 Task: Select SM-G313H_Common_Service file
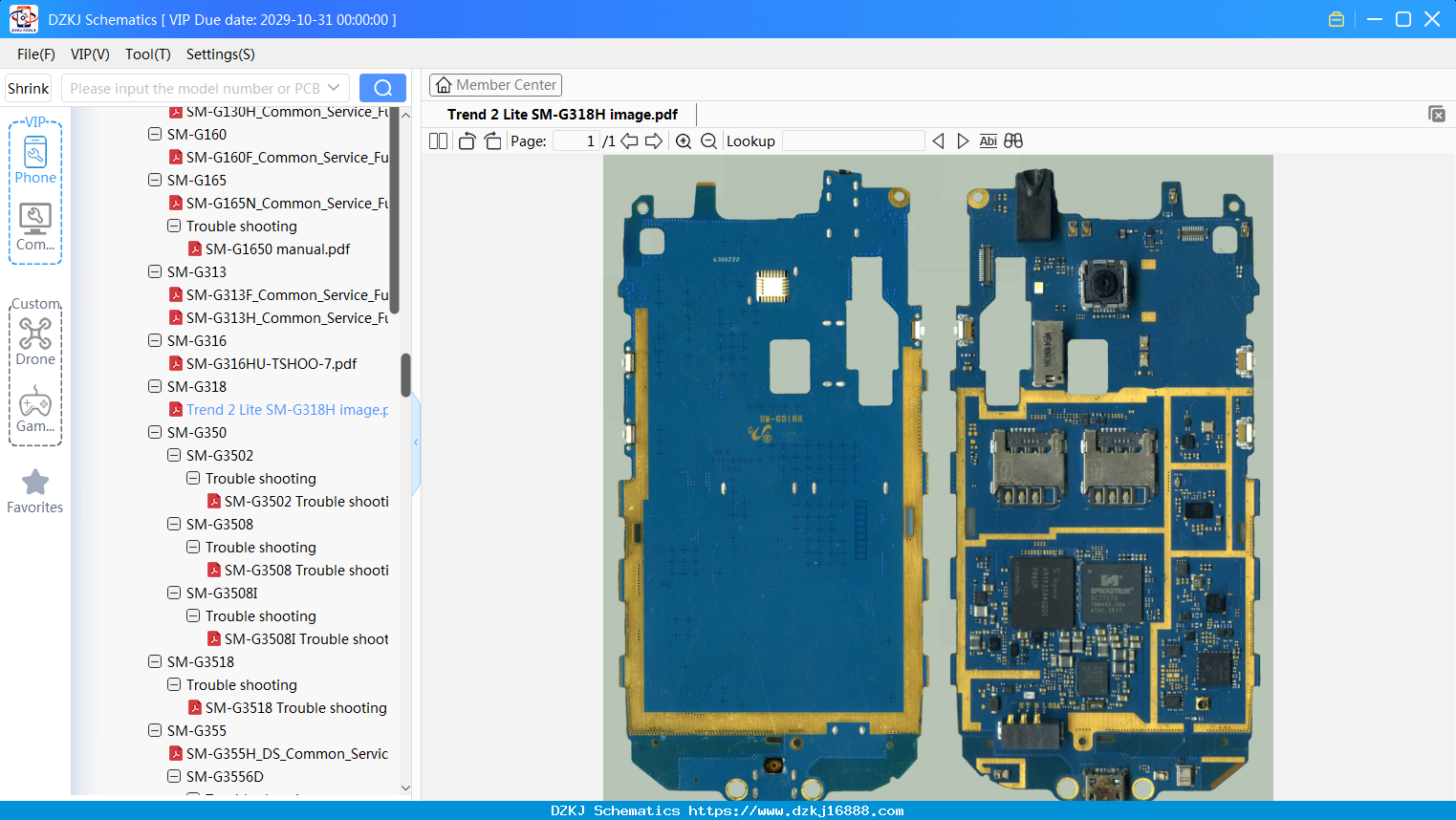point(278,317)
